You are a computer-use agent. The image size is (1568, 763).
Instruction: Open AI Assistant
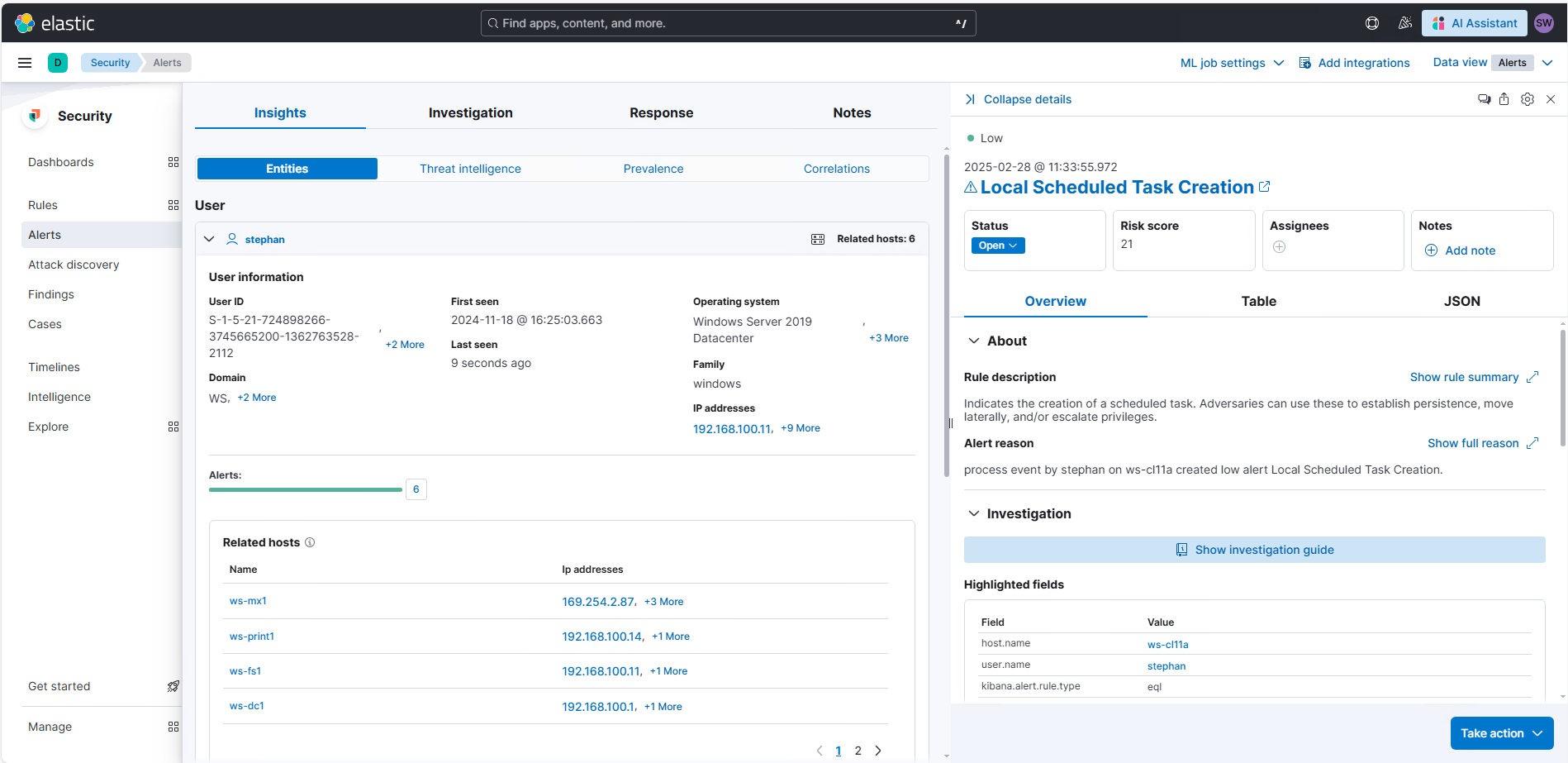pos(1475,23)
